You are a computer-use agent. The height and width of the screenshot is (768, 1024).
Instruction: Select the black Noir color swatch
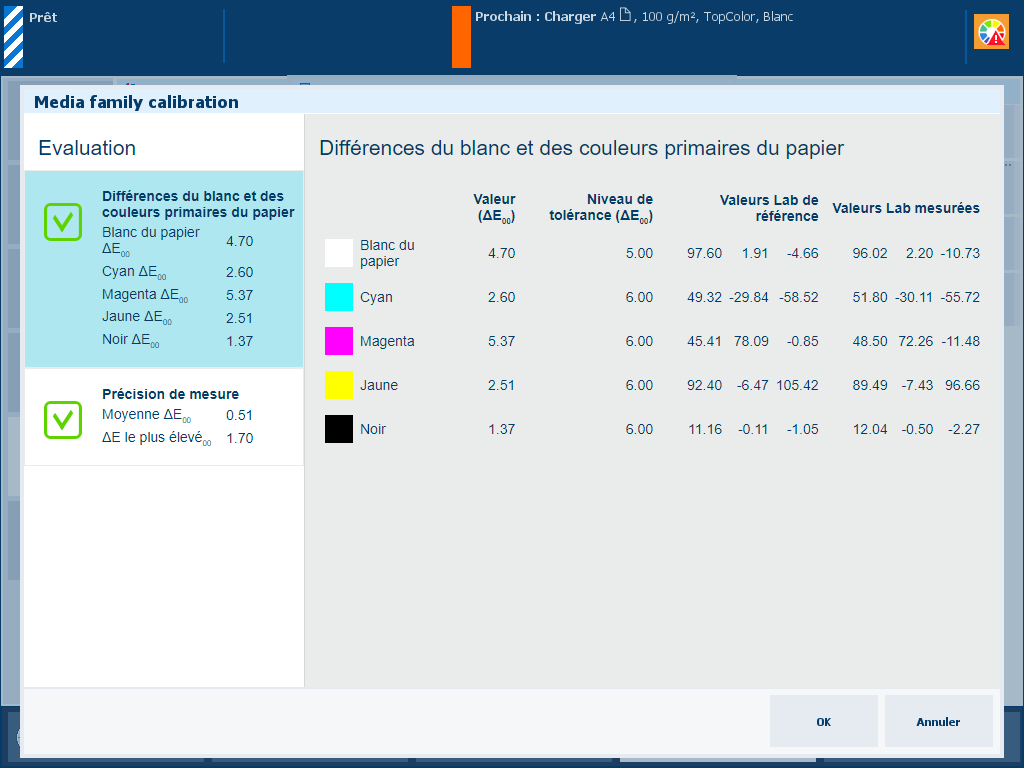click(339, 429)
